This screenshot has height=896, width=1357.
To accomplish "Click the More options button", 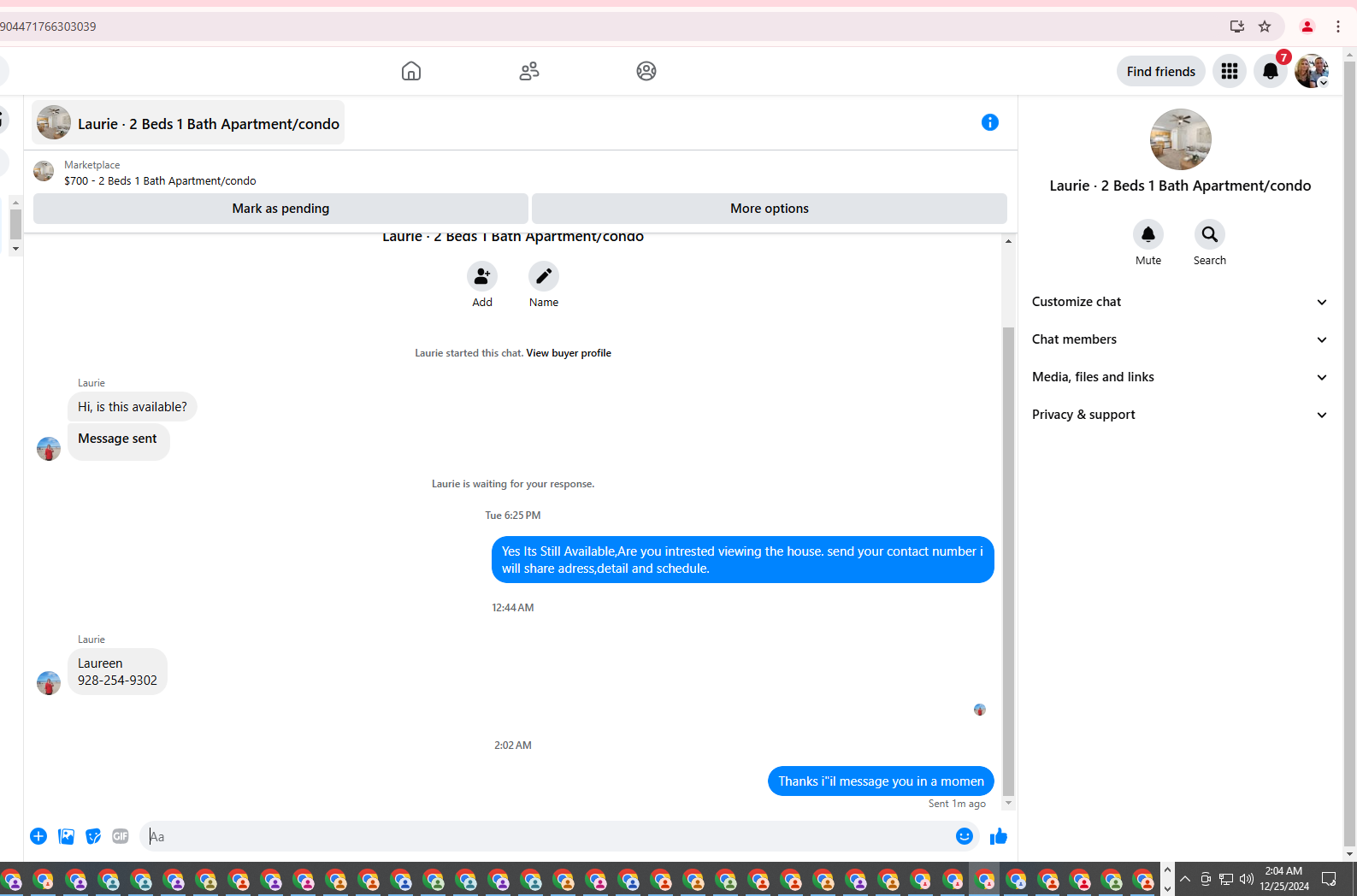I will pyautogui.click(x=770, y=209).
